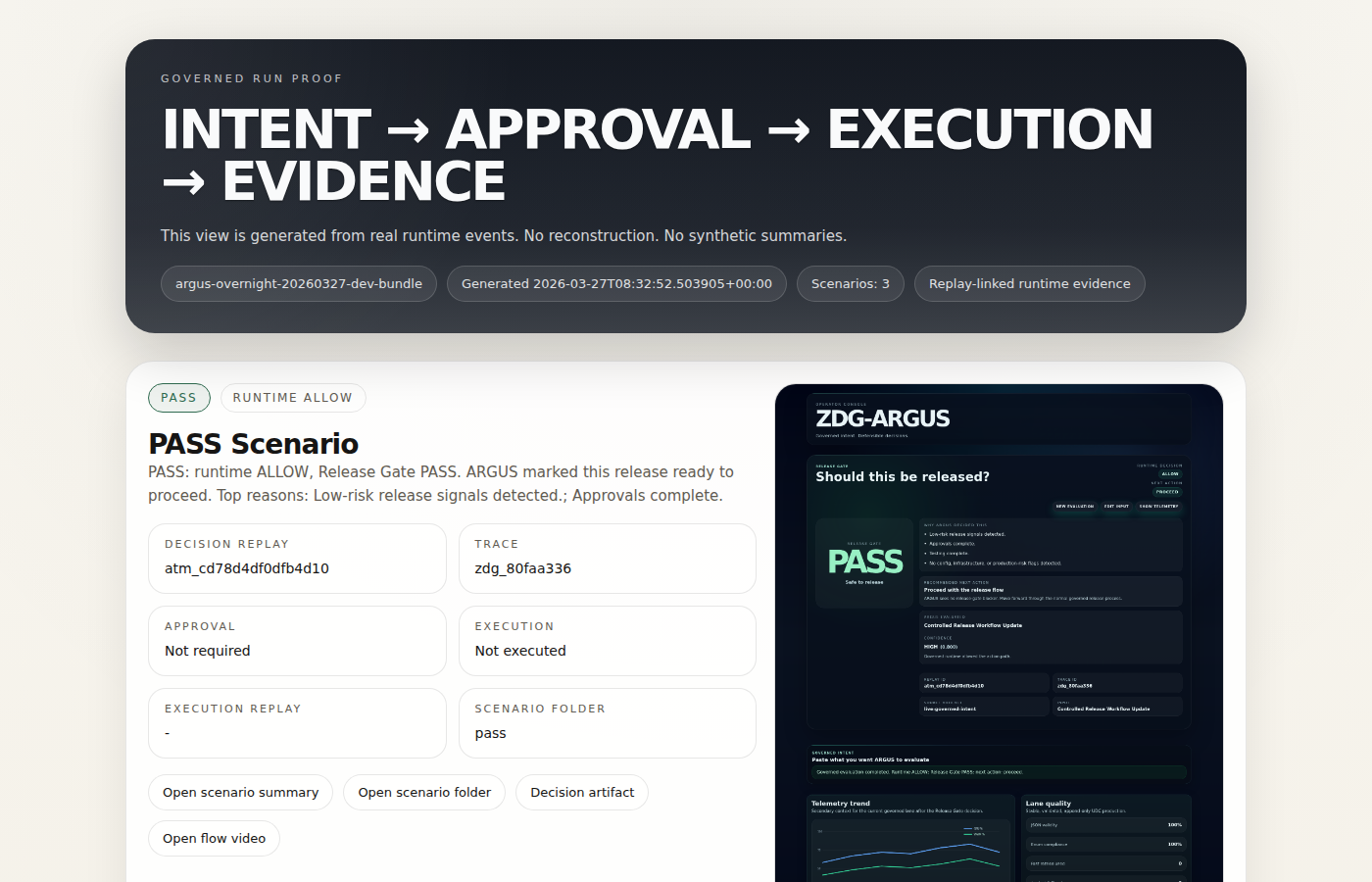Open the scenario summary link

tap(240, 792)
